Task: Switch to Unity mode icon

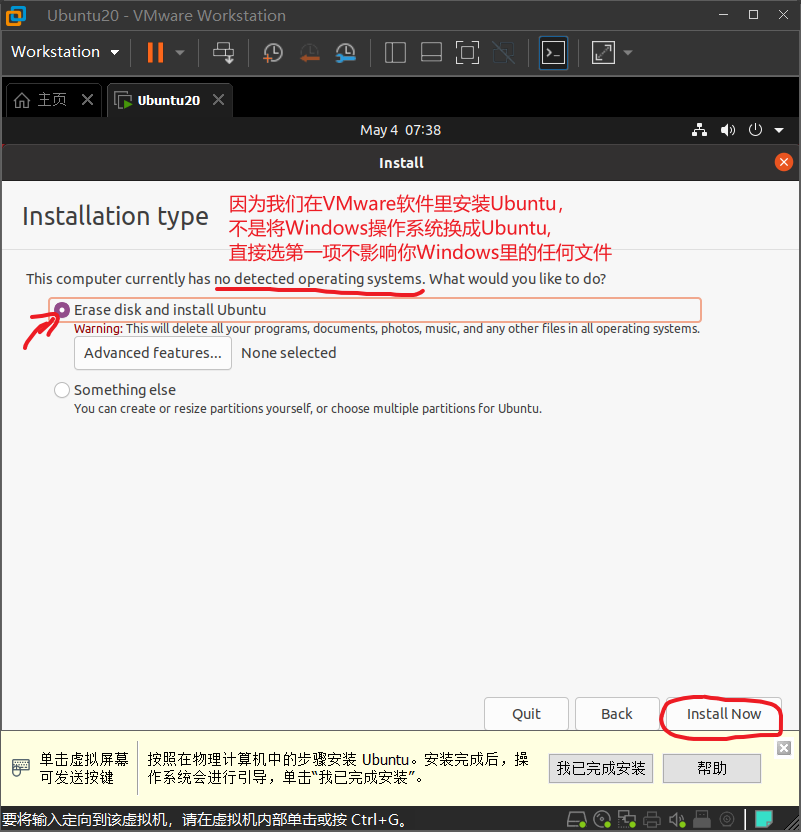Action: click(503, 53)
